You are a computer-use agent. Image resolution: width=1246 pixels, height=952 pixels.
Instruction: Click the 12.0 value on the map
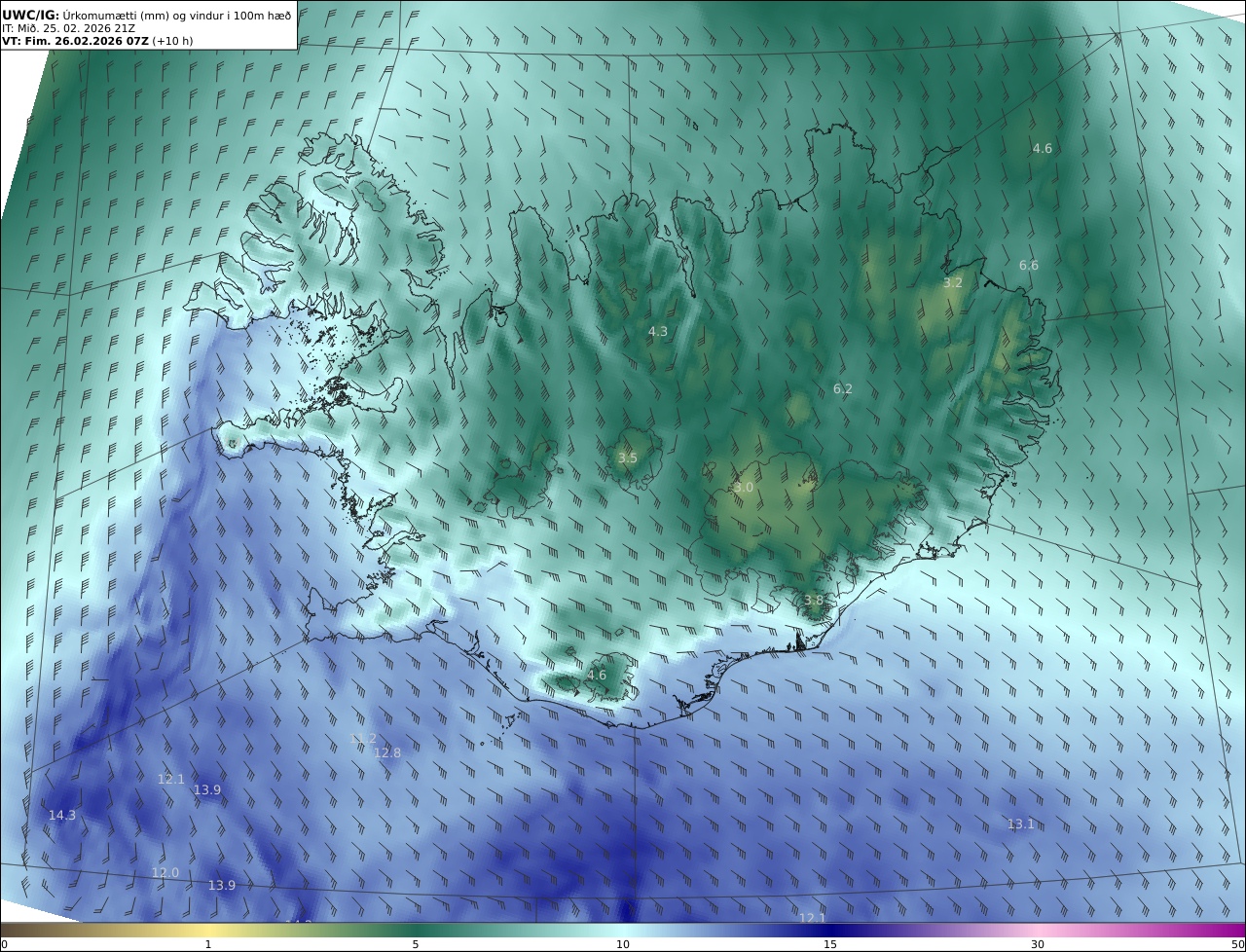coord(165,873)
